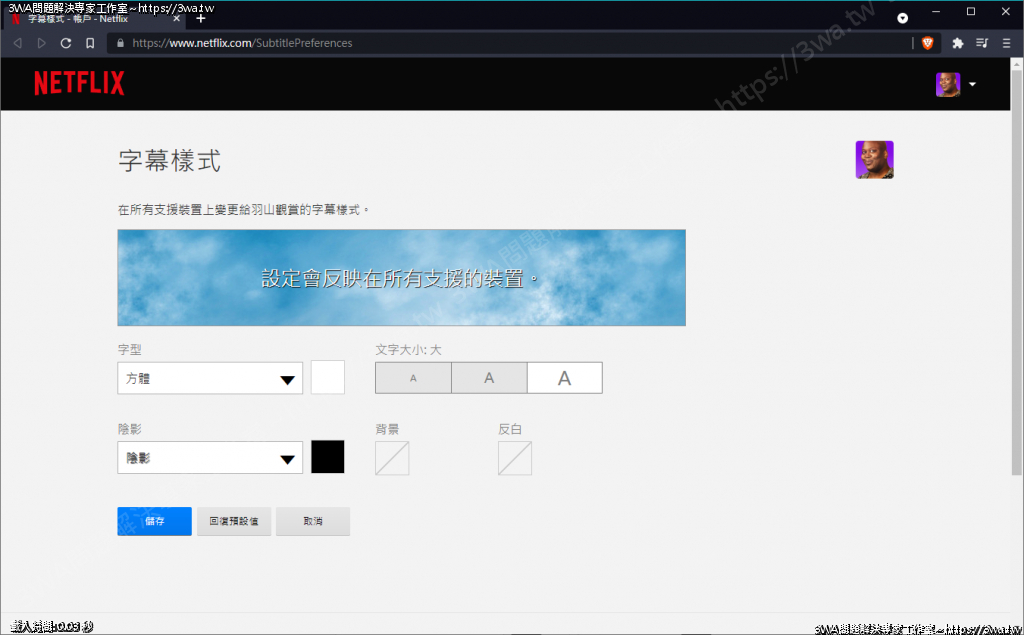
Task: Open the Brave Shields lion icon
Action: [x=927, y=43]
